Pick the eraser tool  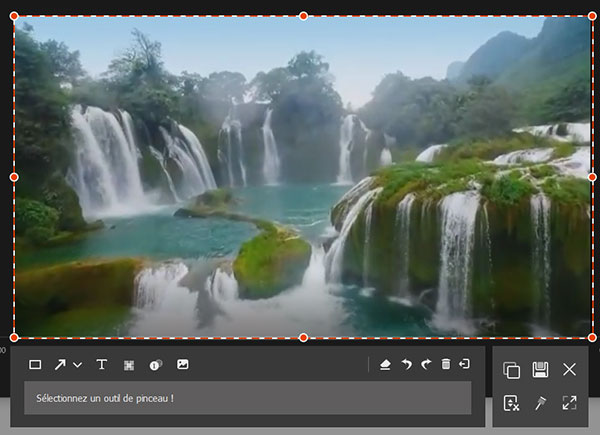(386, 365)
